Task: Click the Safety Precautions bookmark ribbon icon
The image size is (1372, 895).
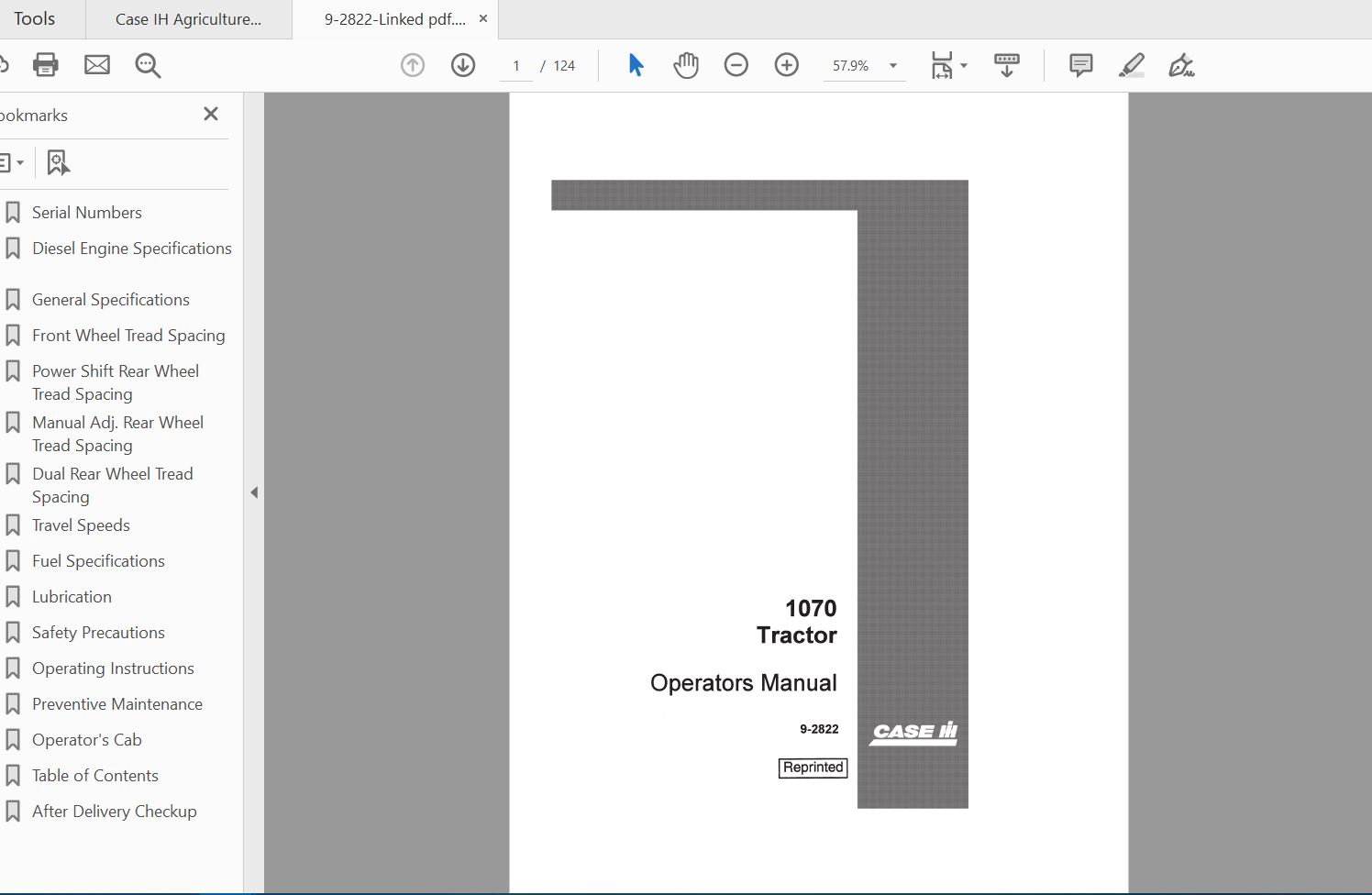Action: pyautogui.click(x=13, y=633)
